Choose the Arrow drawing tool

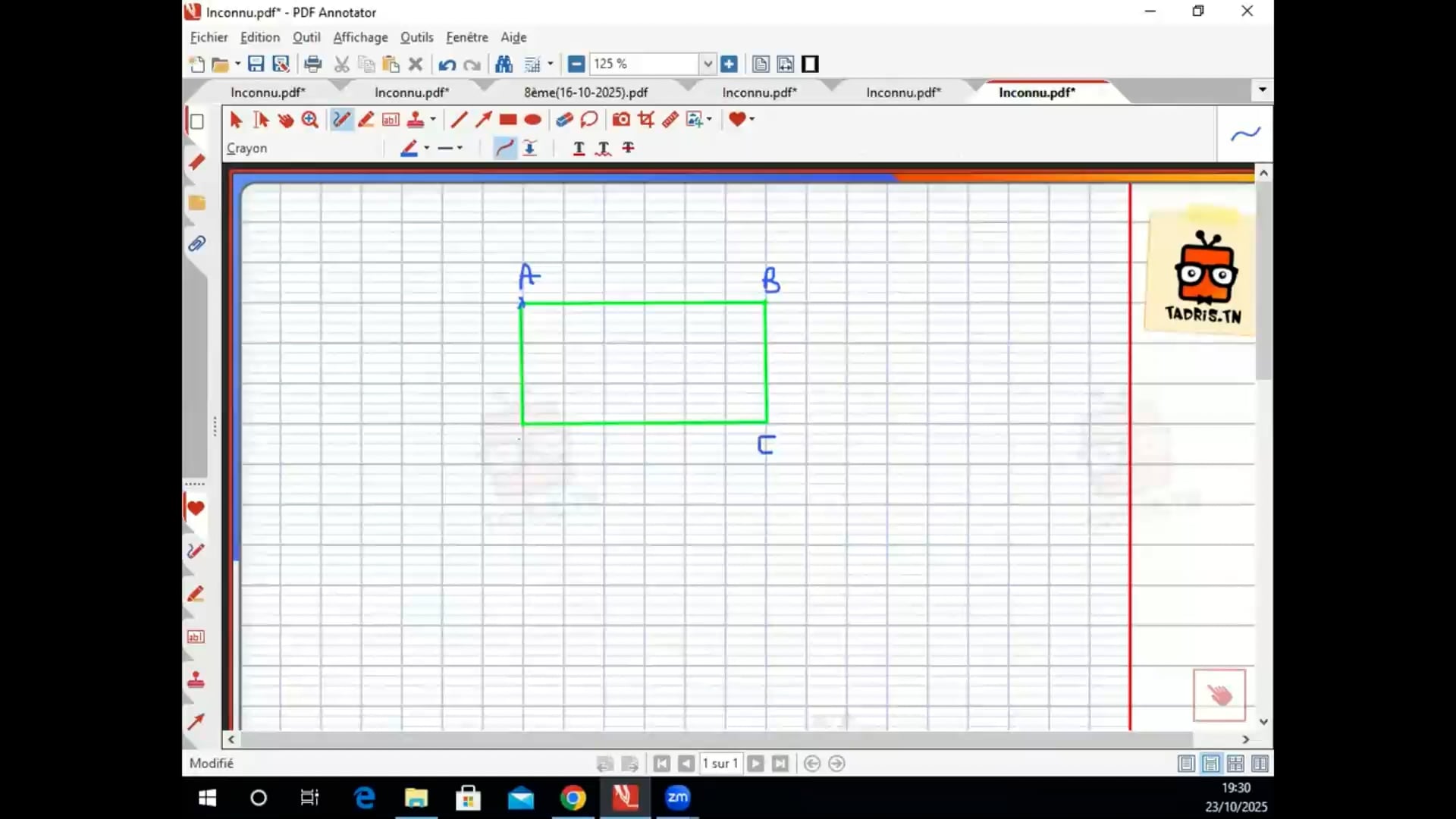pos(483,120)
